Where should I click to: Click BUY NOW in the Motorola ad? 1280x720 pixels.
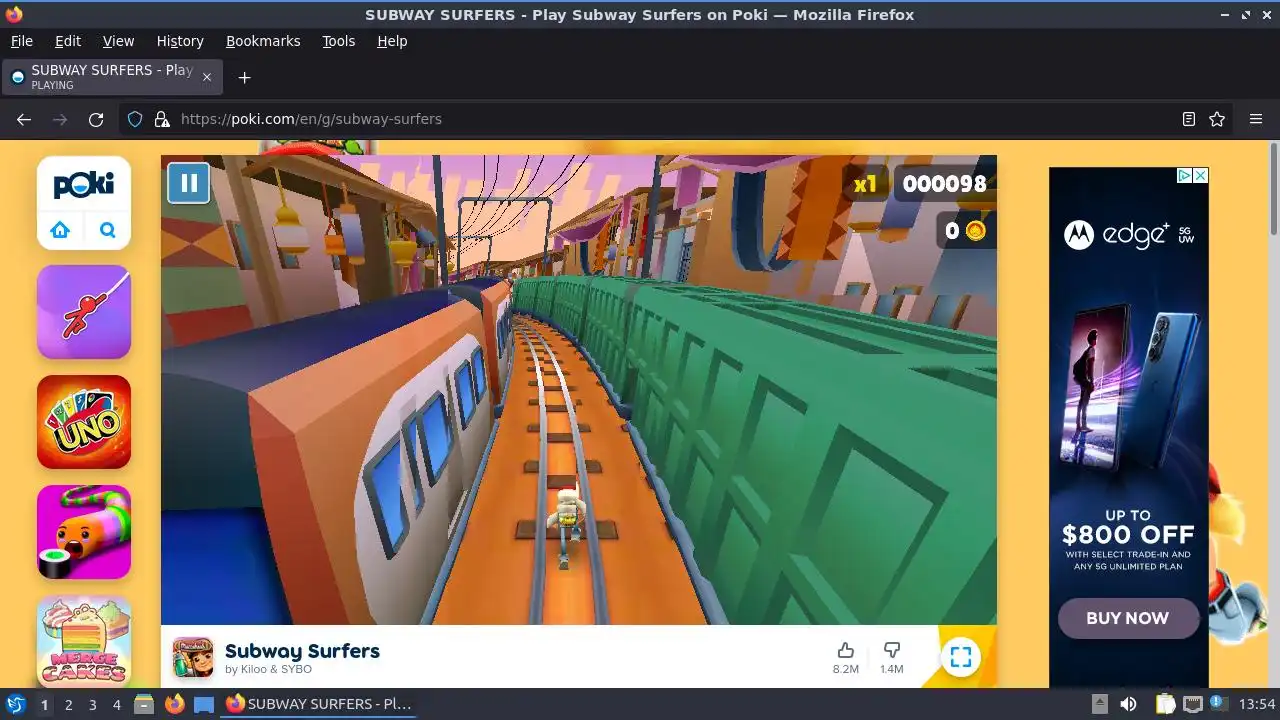[x=1128, y=618]
